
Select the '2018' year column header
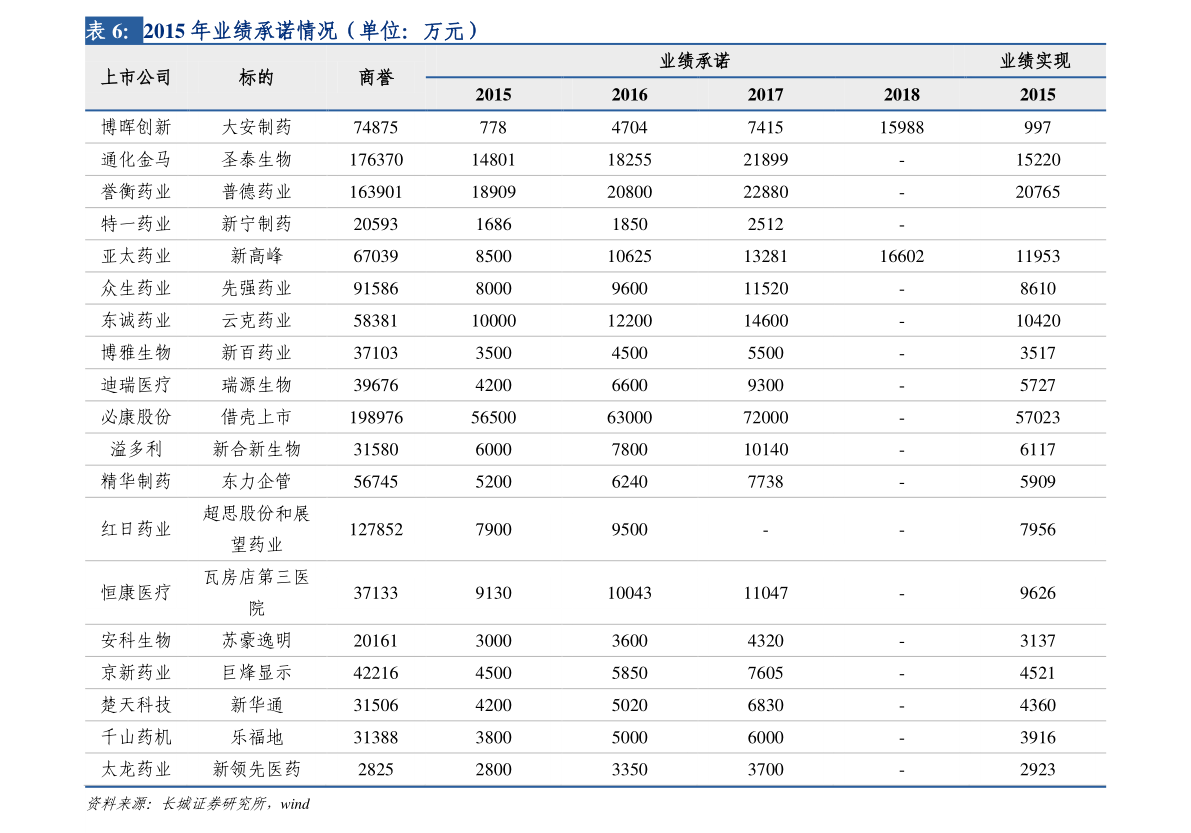pos(902,95)
